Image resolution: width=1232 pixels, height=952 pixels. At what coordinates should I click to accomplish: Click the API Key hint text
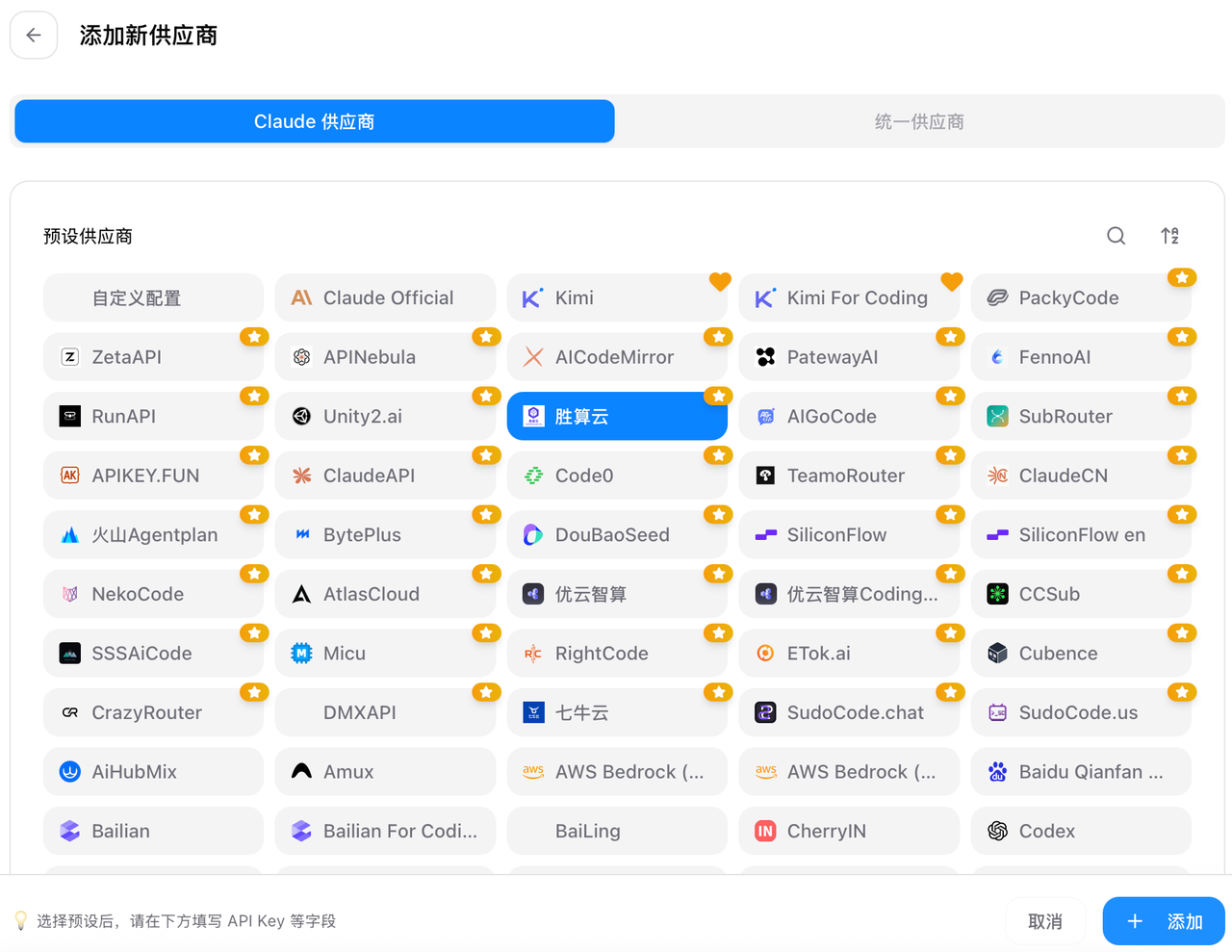pyautogui.click(x=186, y=921)
